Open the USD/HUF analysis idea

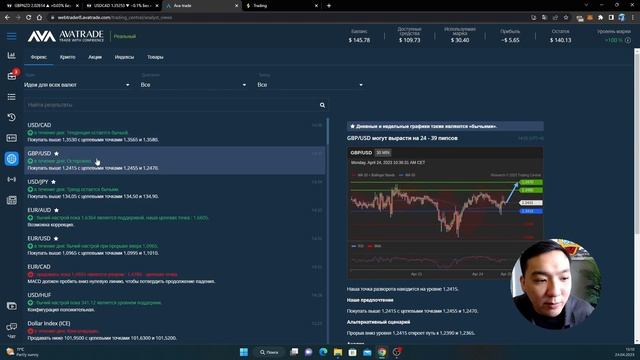[175, 302]
